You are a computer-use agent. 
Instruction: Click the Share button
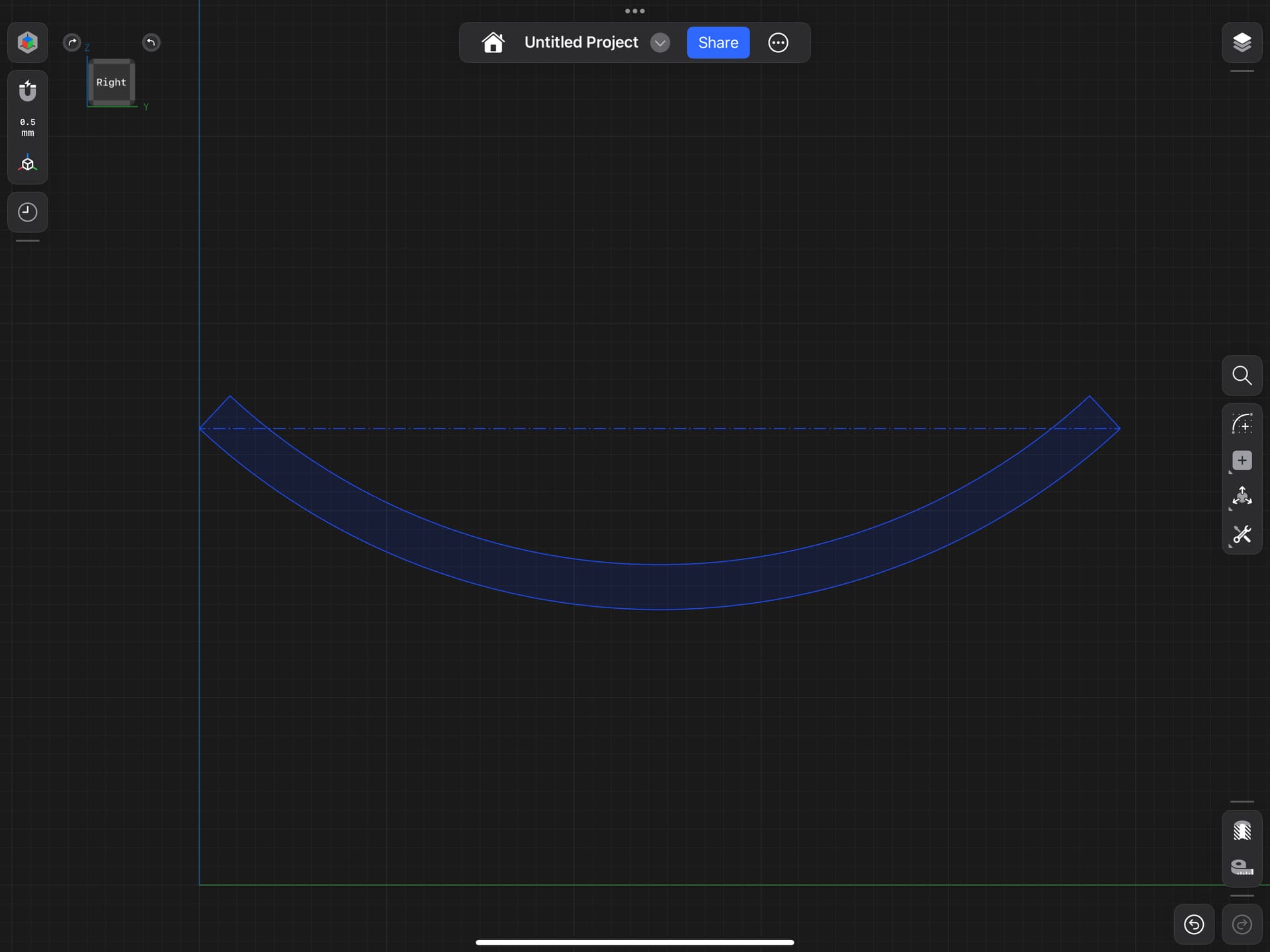pos(718,42)
